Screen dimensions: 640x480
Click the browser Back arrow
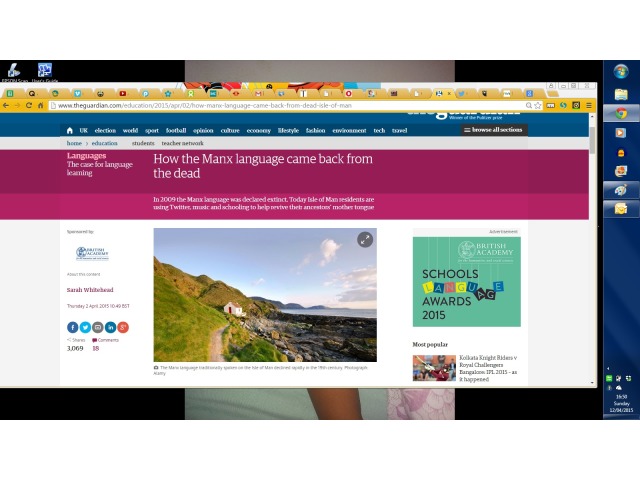6,105
